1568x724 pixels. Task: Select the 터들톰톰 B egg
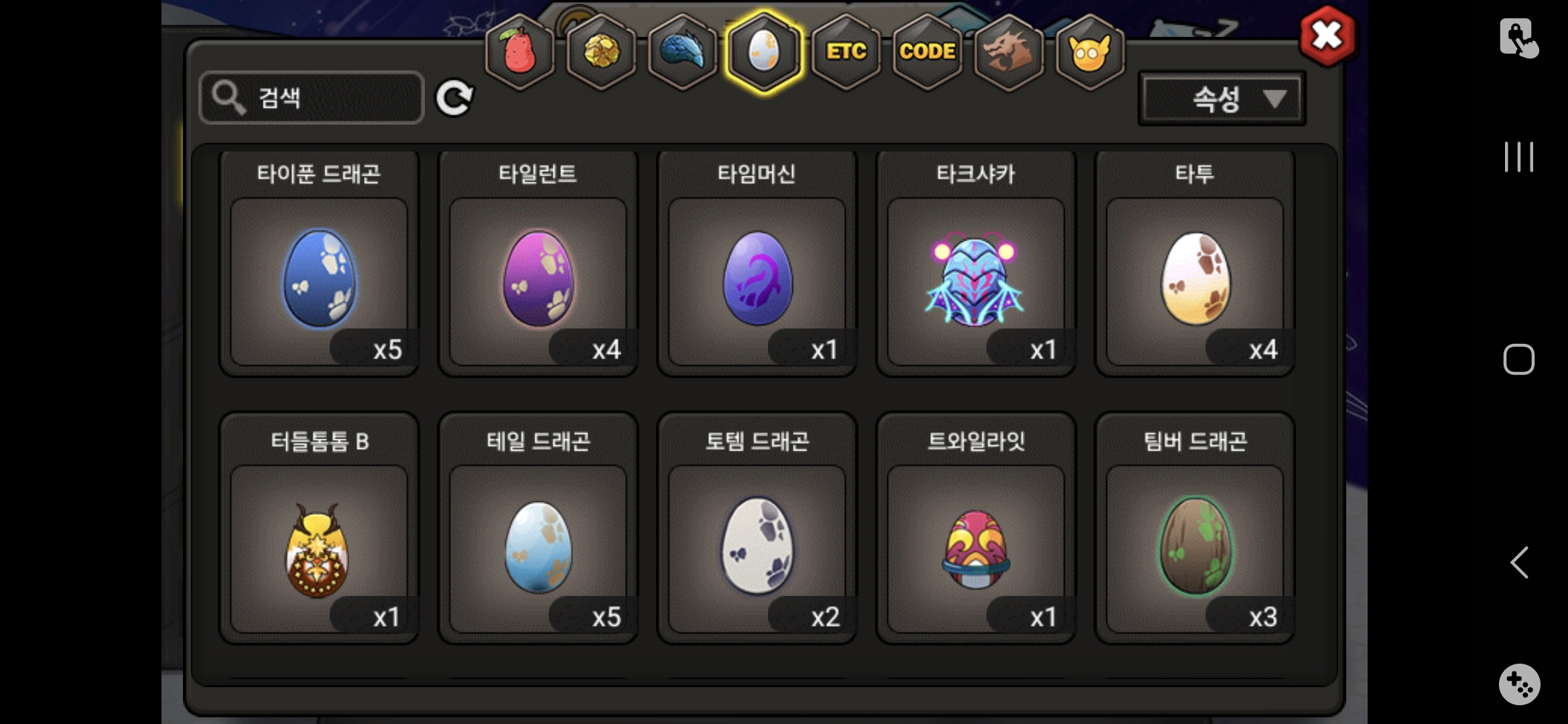[x=319, y=528]
